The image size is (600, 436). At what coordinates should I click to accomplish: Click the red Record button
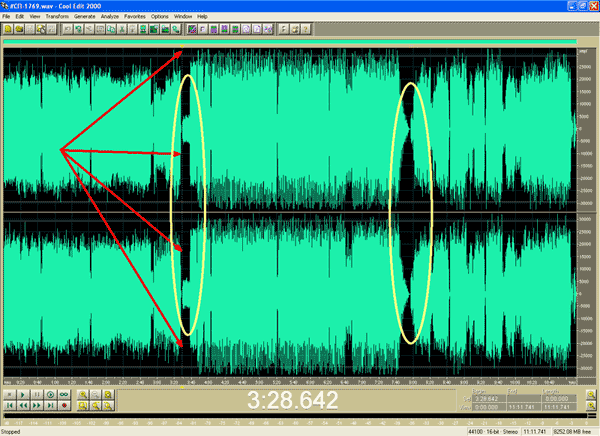pyautogui.click(x=64, y=407)
